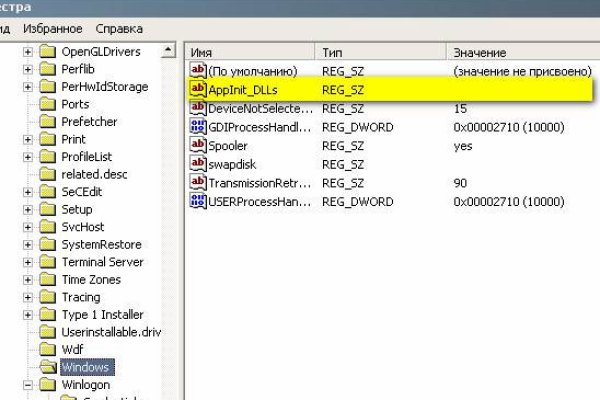Screen dimensions: 600x400
Task: Click the USERProcessHandleQuota DWORD icon
Action: point(197,201)
